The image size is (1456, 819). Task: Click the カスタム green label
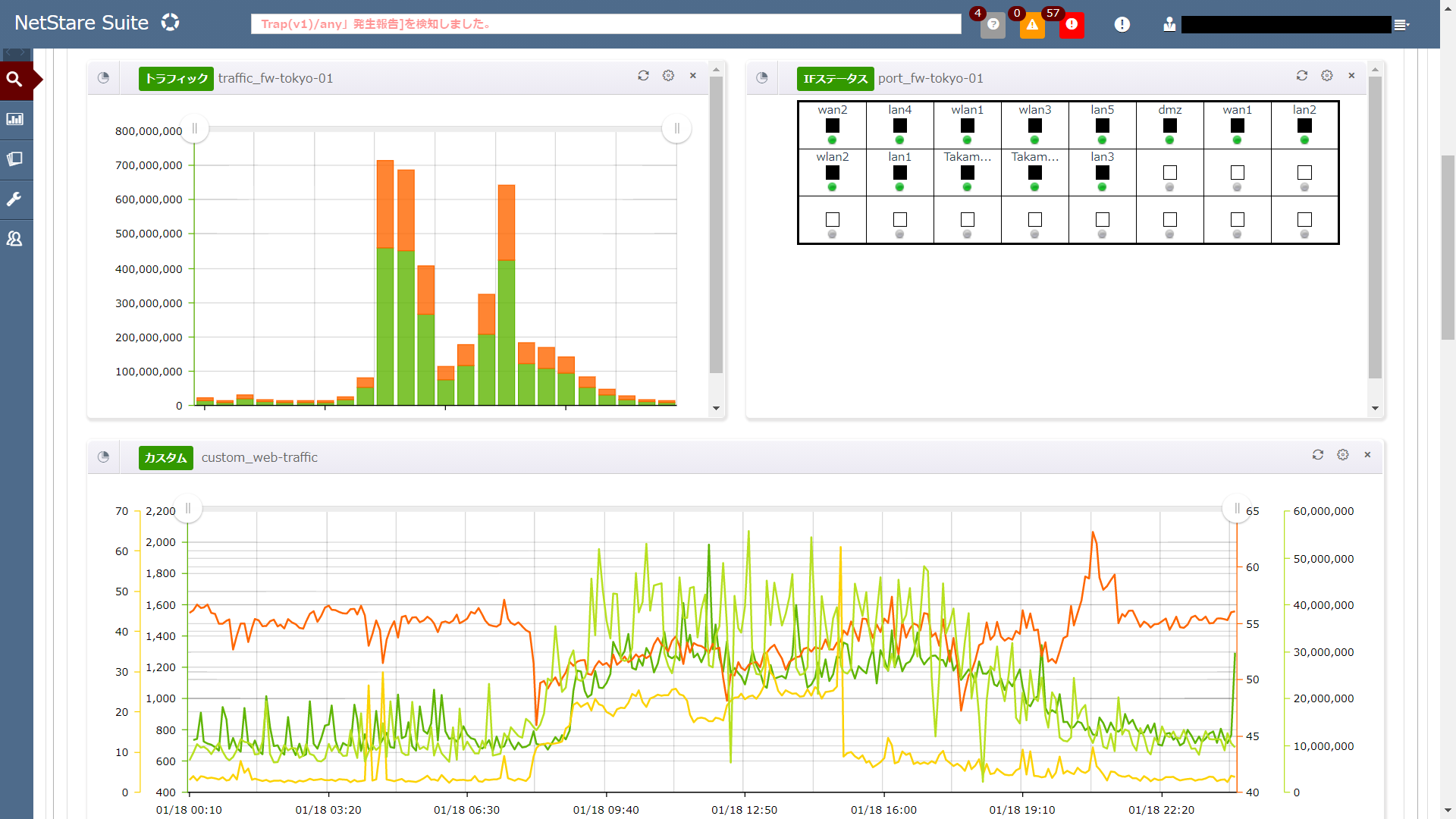click(166, 457)
